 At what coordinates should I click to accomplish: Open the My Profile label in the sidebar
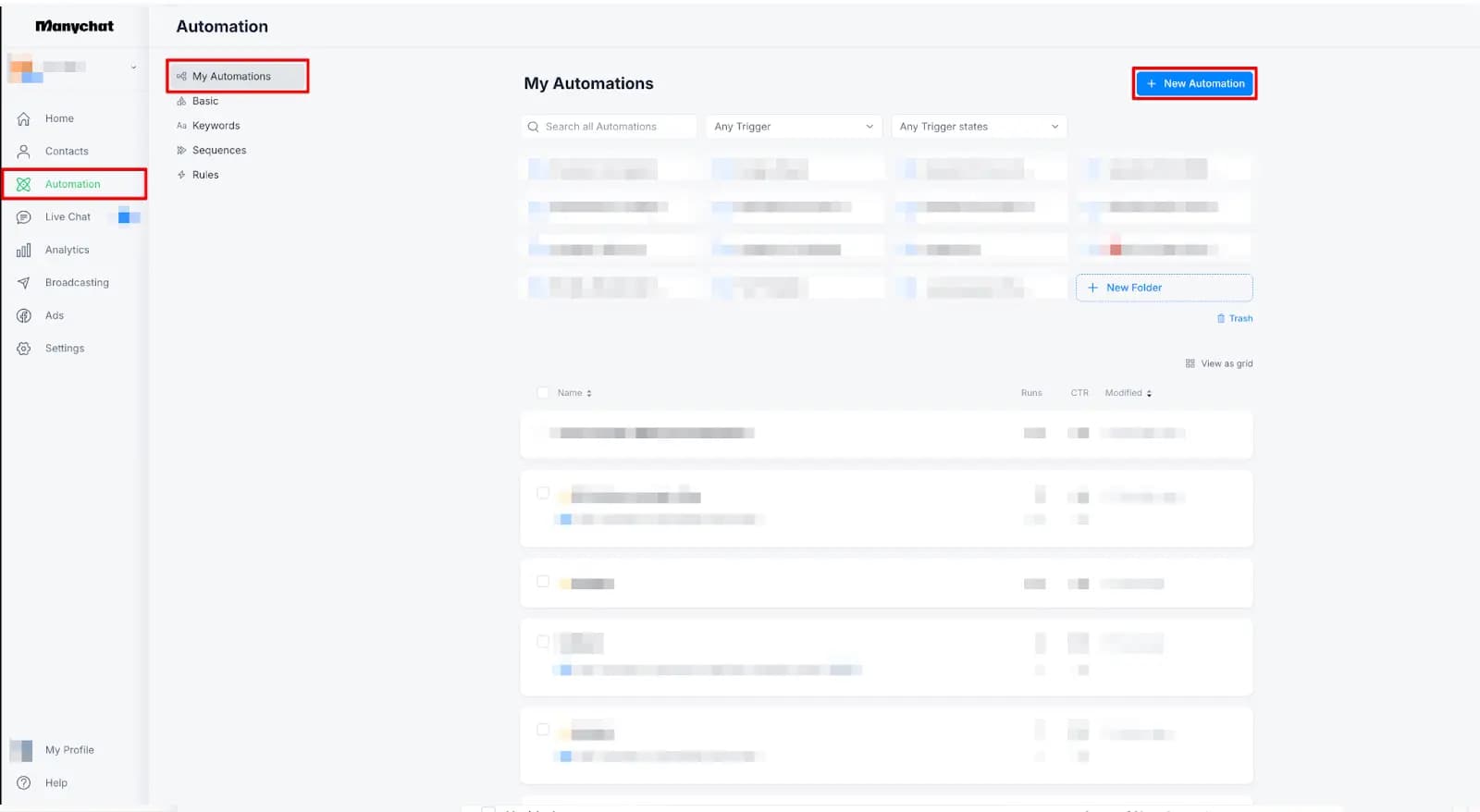[69, 750]
